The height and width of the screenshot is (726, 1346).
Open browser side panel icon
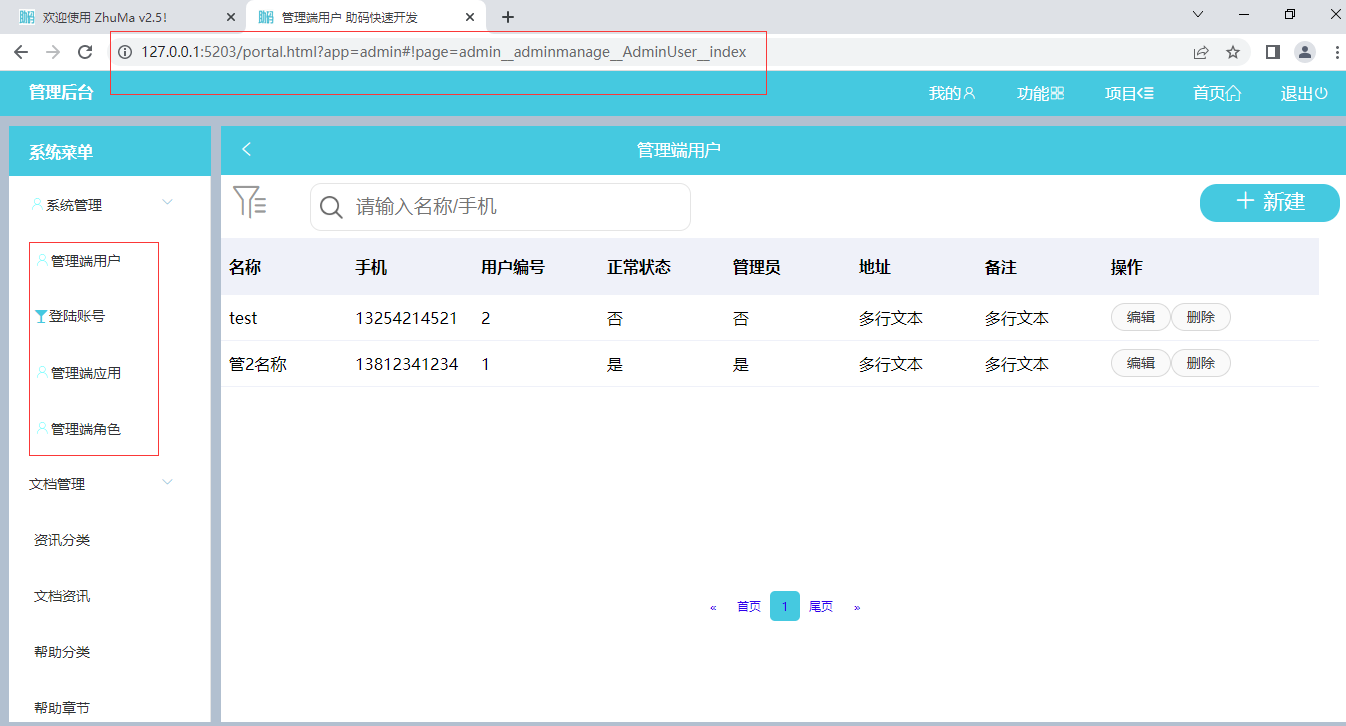pos(1273,52)
